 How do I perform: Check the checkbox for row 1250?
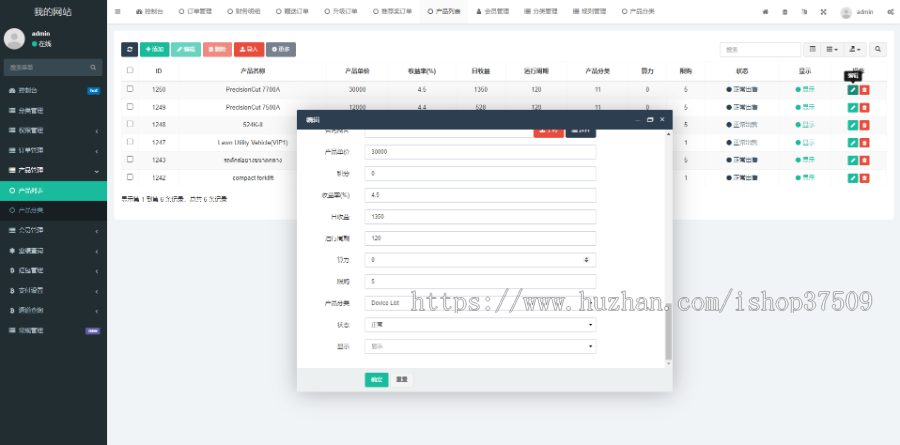[130, 88]
